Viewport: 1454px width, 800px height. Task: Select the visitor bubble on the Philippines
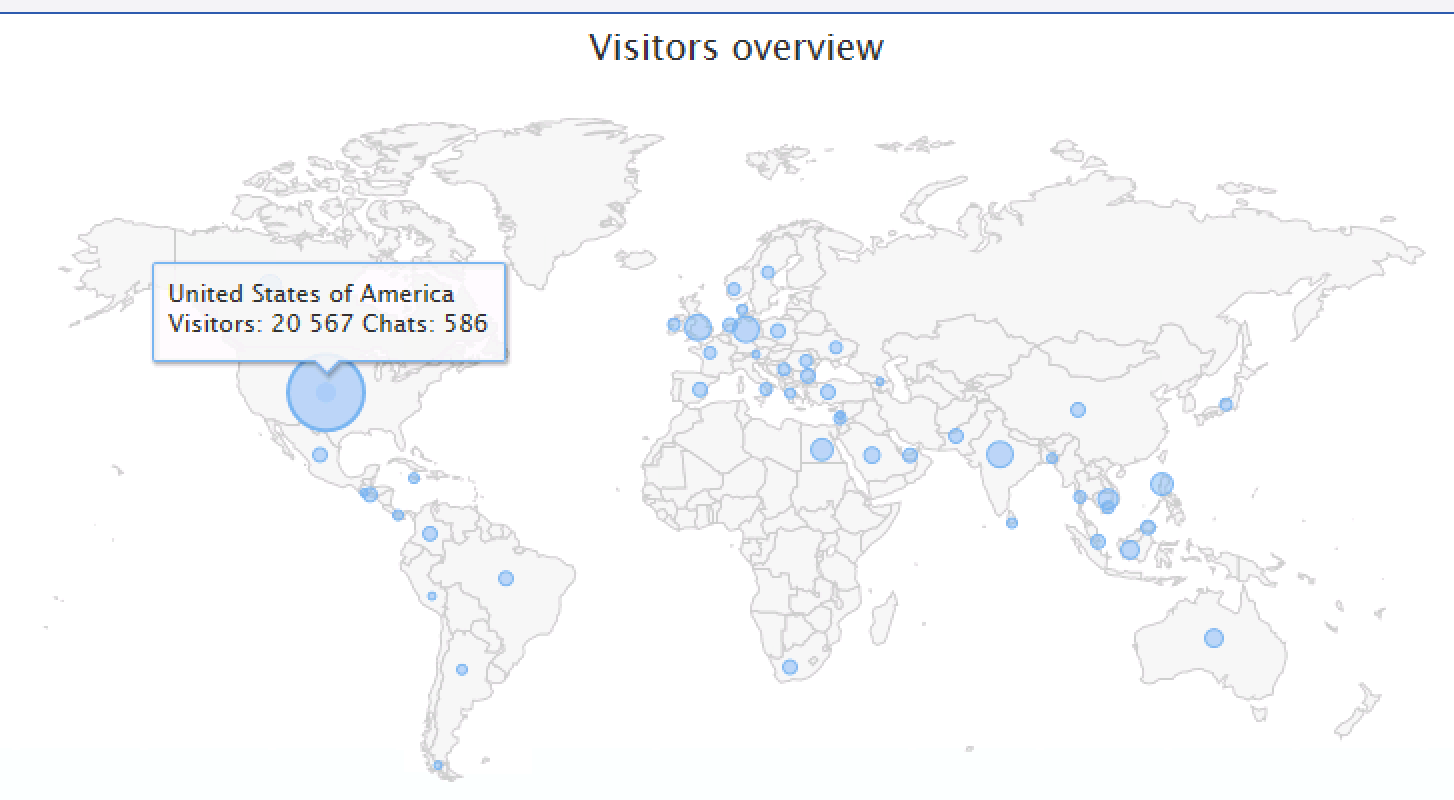tap(1161, 484)
